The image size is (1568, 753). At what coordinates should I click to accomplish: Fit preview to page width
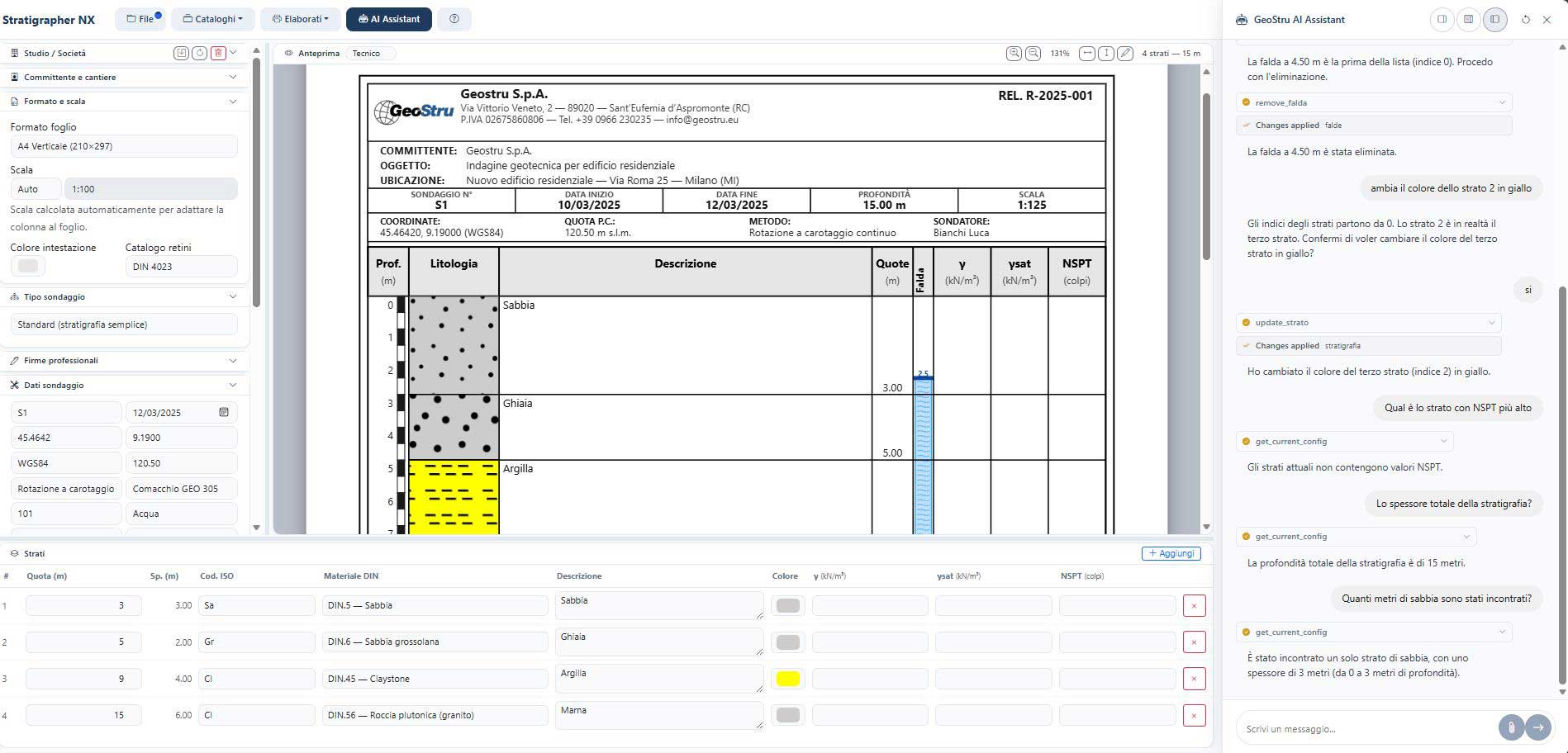[x=1087, y=54]
